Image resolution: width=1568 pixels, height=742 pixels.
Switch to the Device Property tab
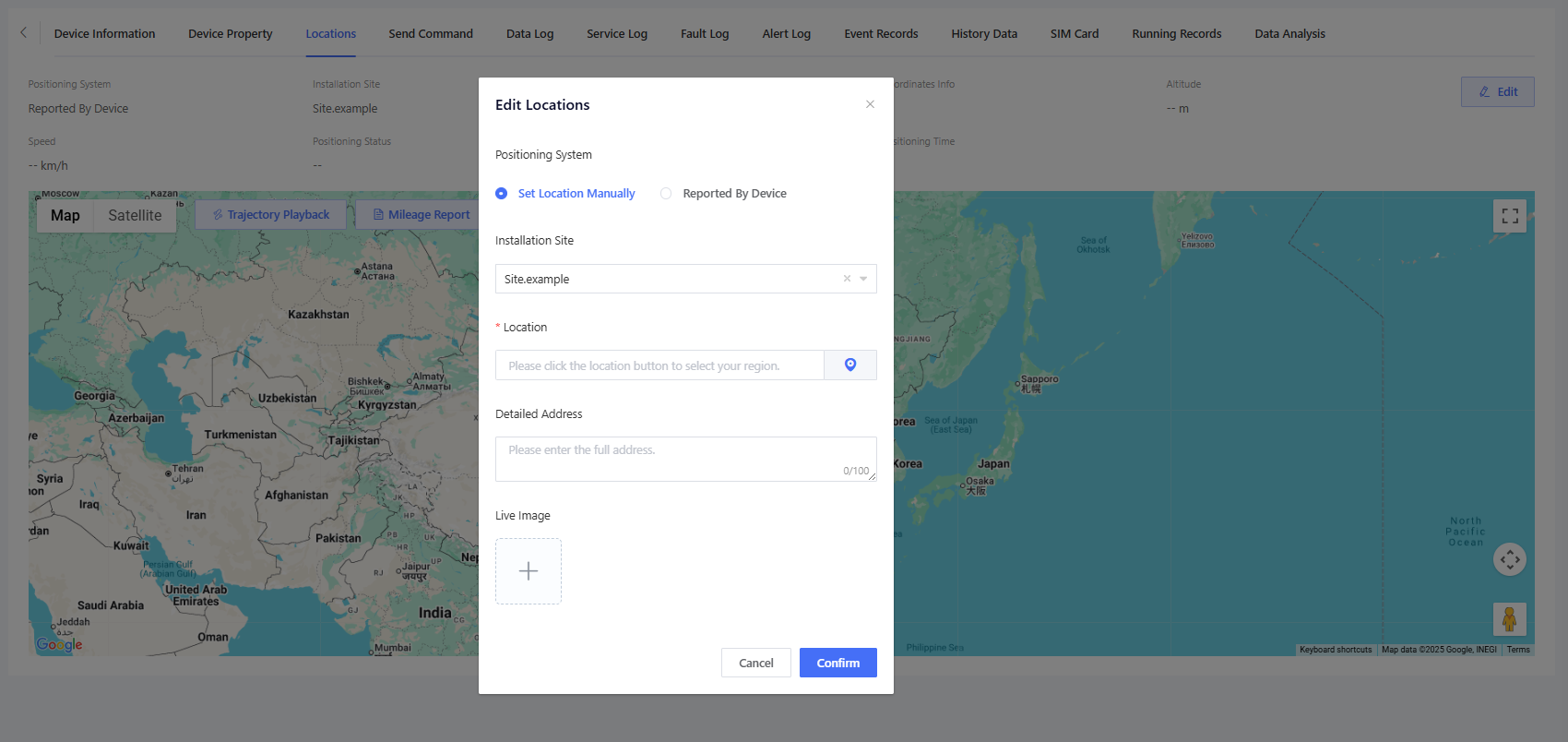coord(231,34)
